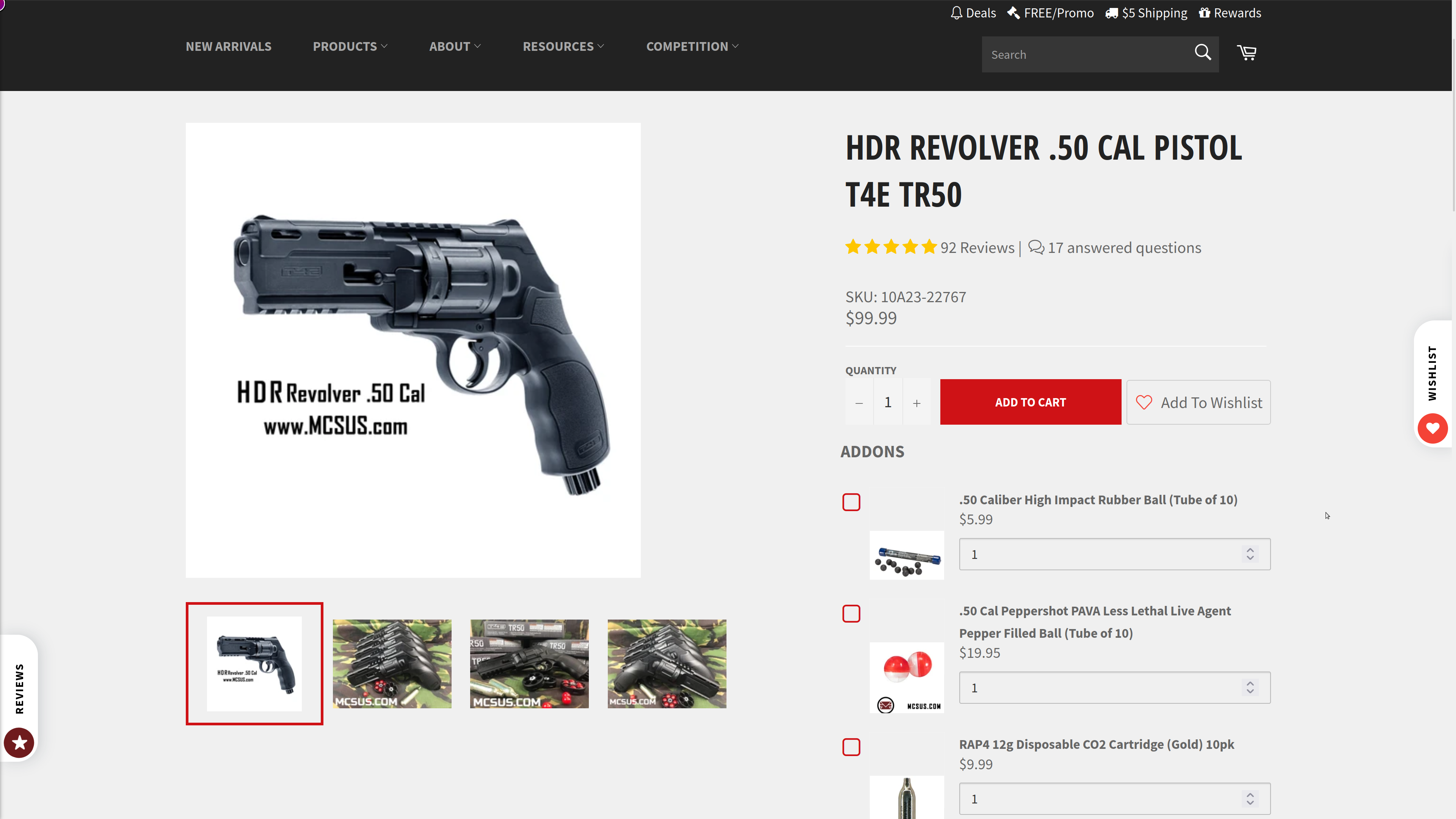Open the Rewards gift icon
Image resolution: width=1456 pixels, height=819 pixels.
tap(1205, 13)
